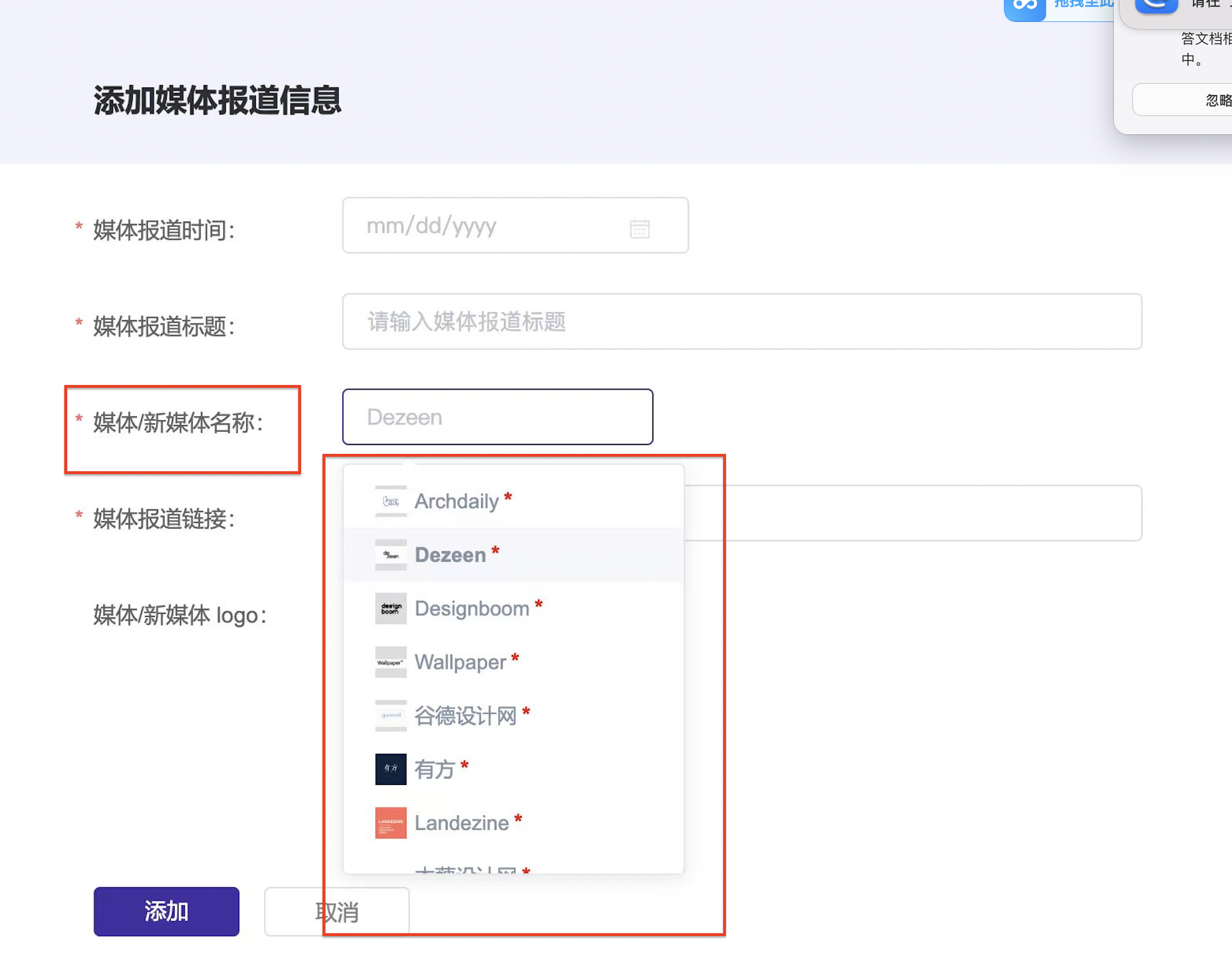Choose Landezine in the media list

click(461, 823)
